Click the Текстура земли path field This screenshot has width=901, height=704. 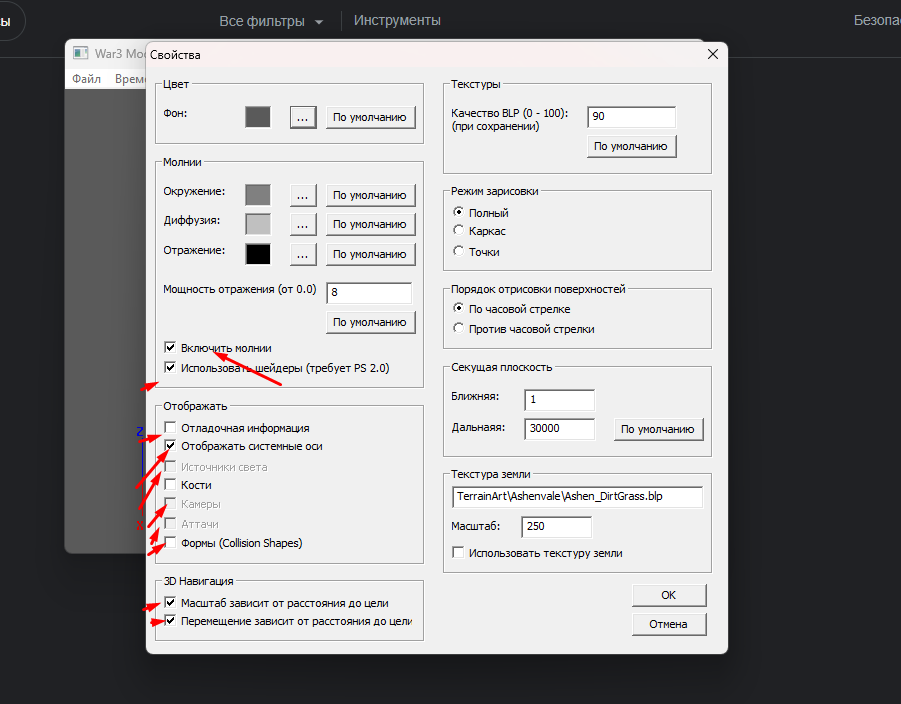[x=577, y=497]
